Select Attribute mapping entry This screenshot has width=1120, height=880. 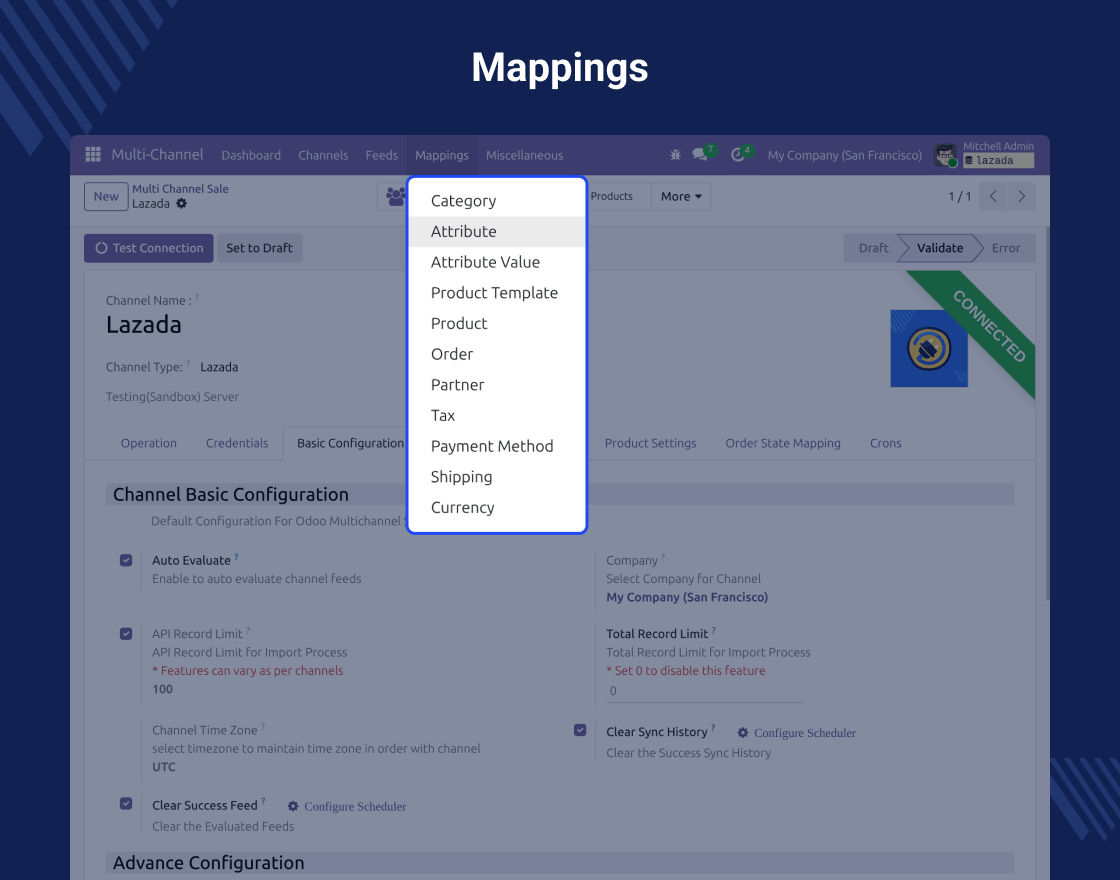click(x=497, y=231)
